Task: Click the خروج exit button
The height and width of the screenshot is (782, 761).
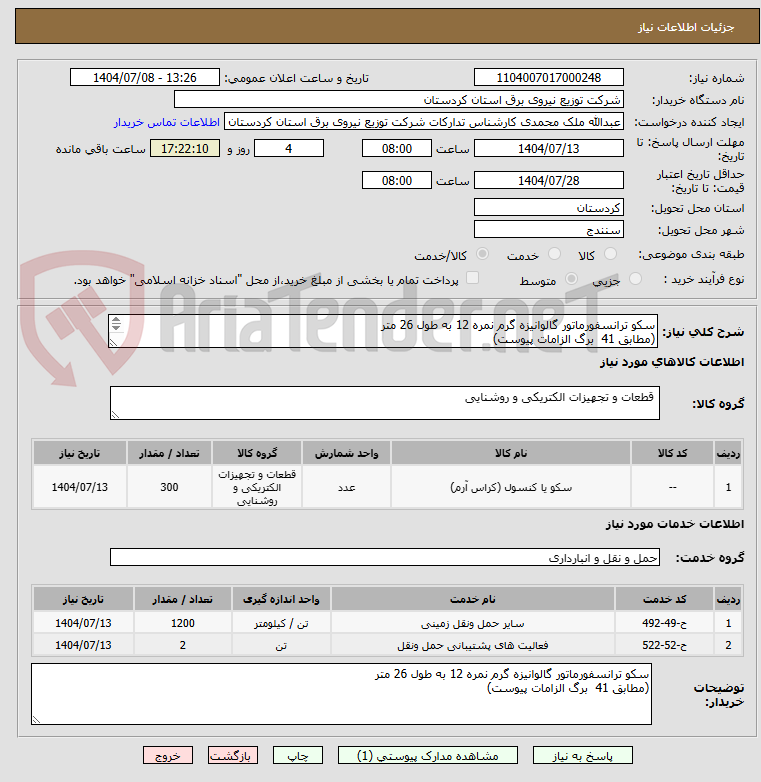Action: coord(168,756)
